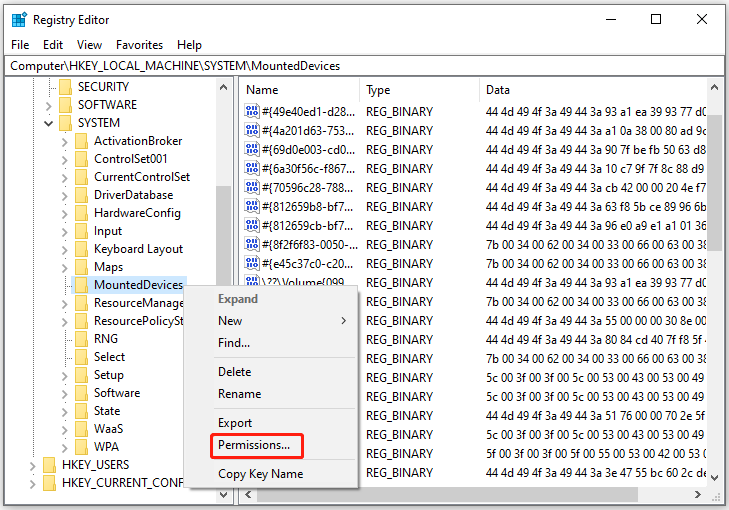This screenshot has width=729, height=510.
Task: Minimize the Registry Editor window
Action: tap(611, 20)
